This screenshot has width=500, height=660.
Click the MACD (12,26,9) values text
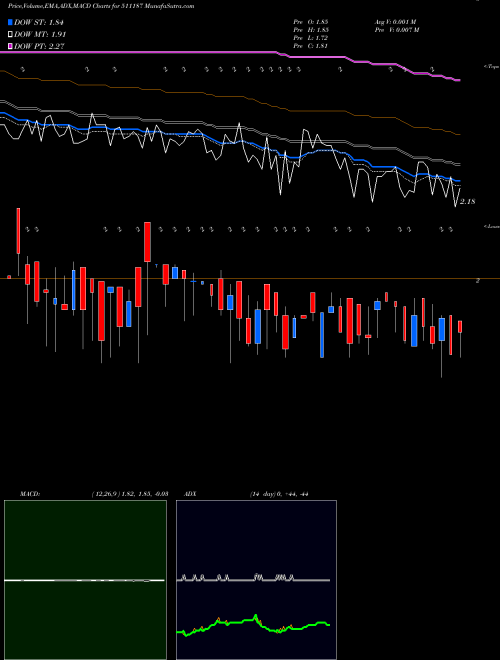[129, 494]
